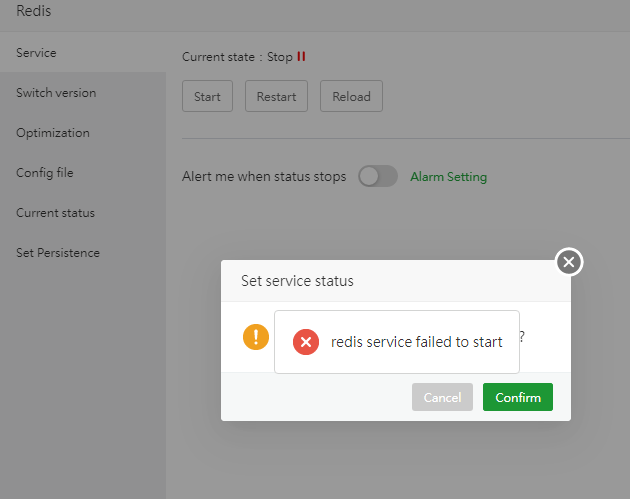Image resolution: width=630 pixels, height=499 pixels.
Task: Click the Set service status dialog title
Action: coord(297,281)
